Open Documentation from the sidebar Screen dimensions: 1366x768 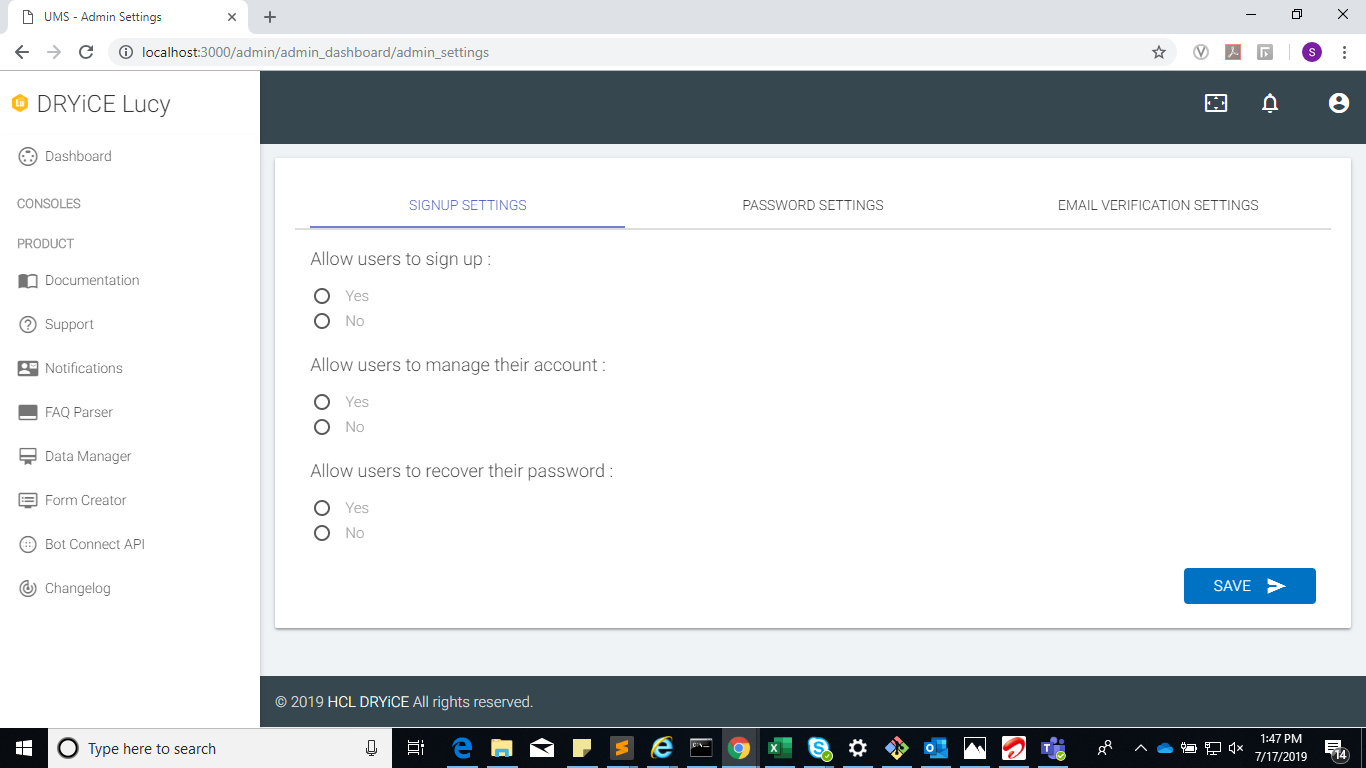coord(79,280)
